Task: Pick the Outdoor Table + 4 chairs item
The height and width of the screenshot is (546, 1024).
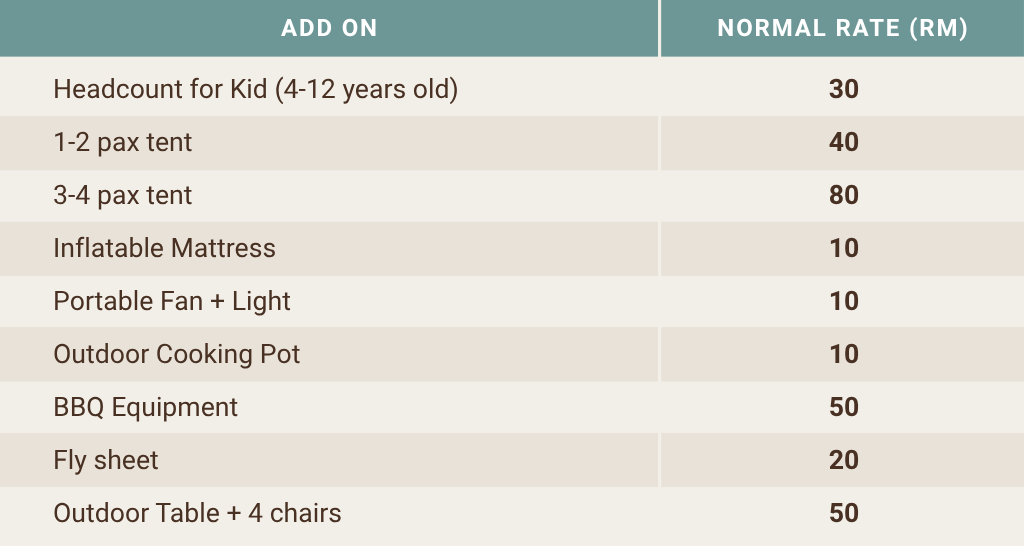Action: 197,513
